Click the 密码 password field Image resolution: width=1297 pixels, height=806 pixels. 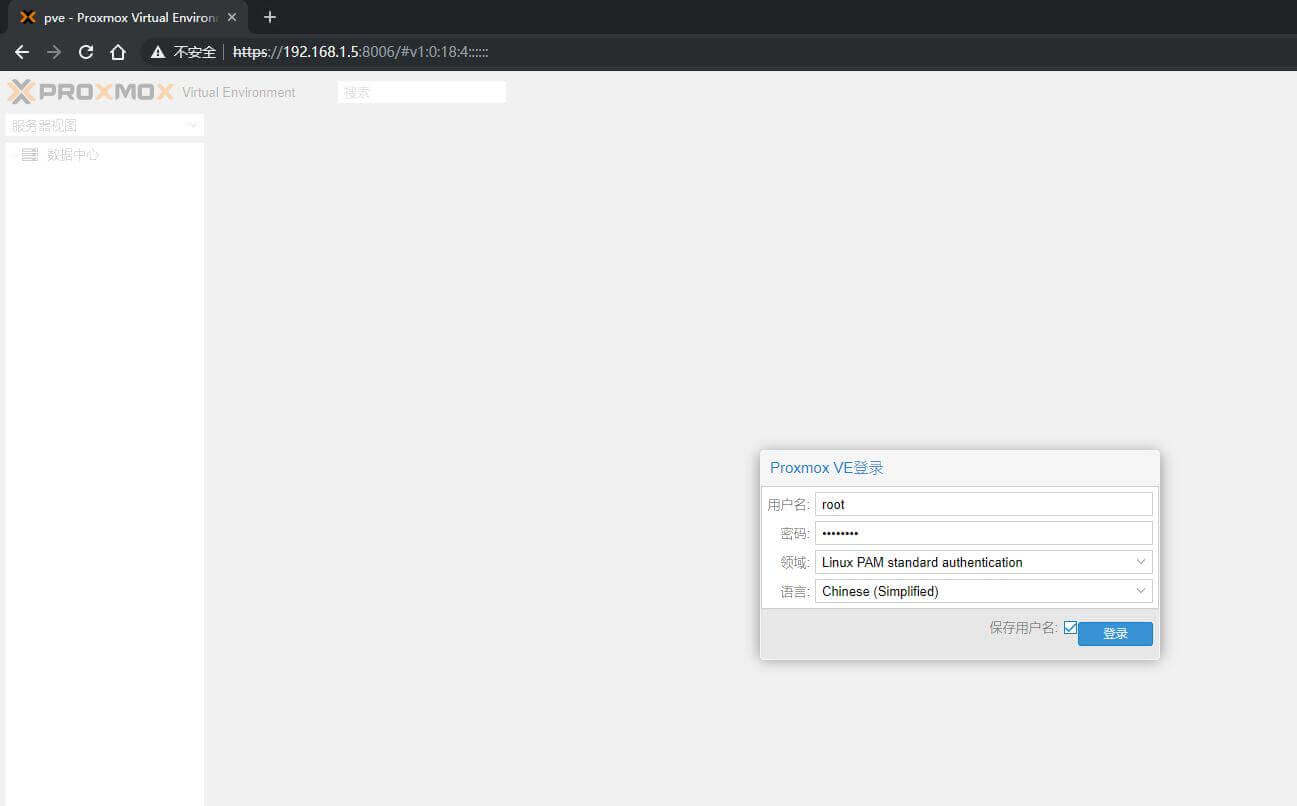tap(983, 533)
